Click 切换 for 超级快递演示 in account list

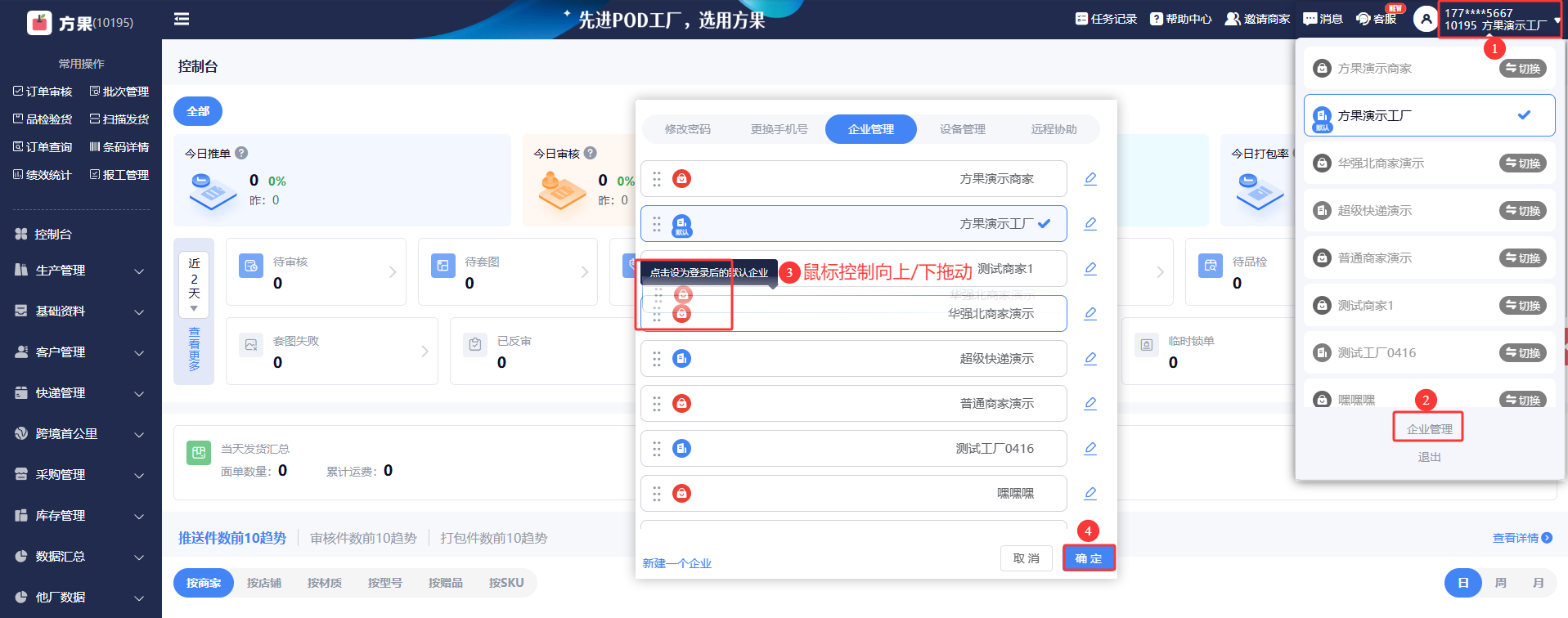[x=1523, y=211]
